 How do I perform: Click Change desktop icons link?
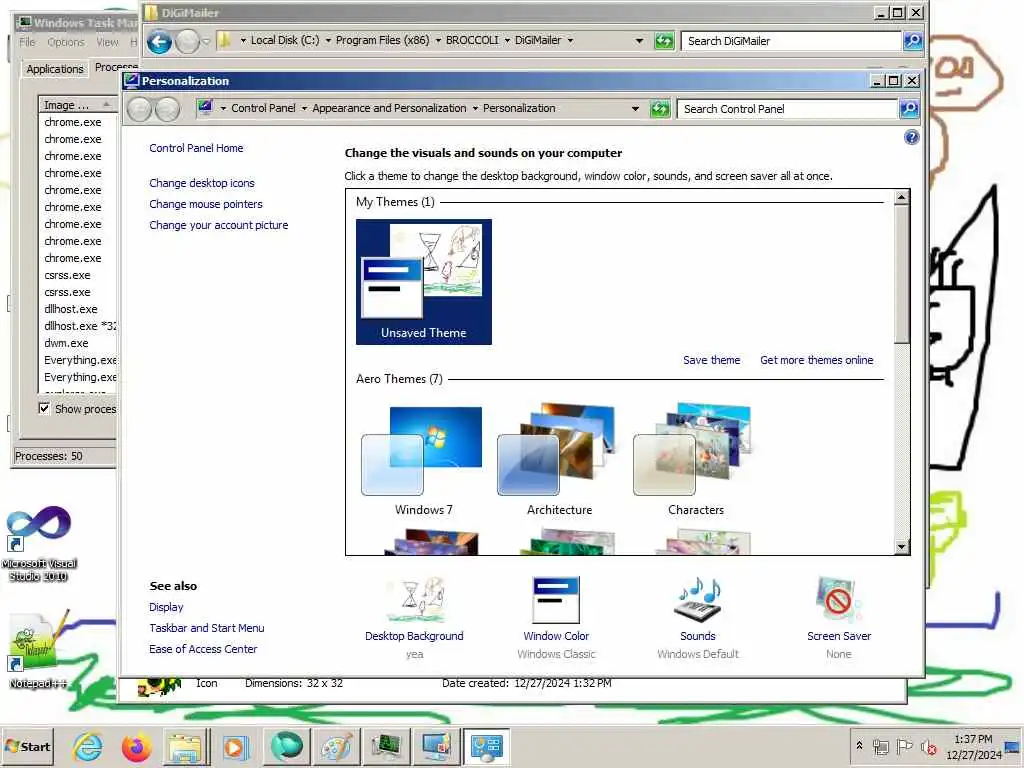[202, 184]
